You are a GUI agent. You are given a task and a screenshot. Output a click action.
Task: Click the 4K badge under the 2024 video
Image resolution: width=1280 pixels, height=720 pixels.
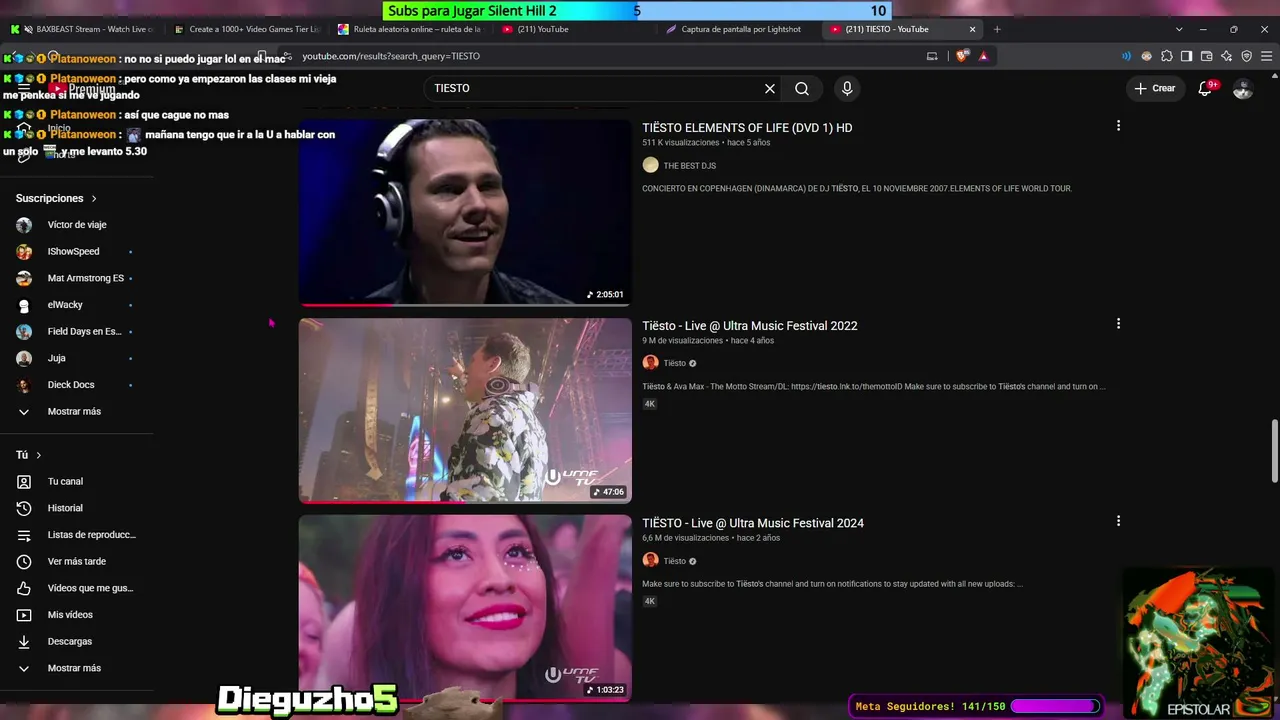click(x=650, y=601)
